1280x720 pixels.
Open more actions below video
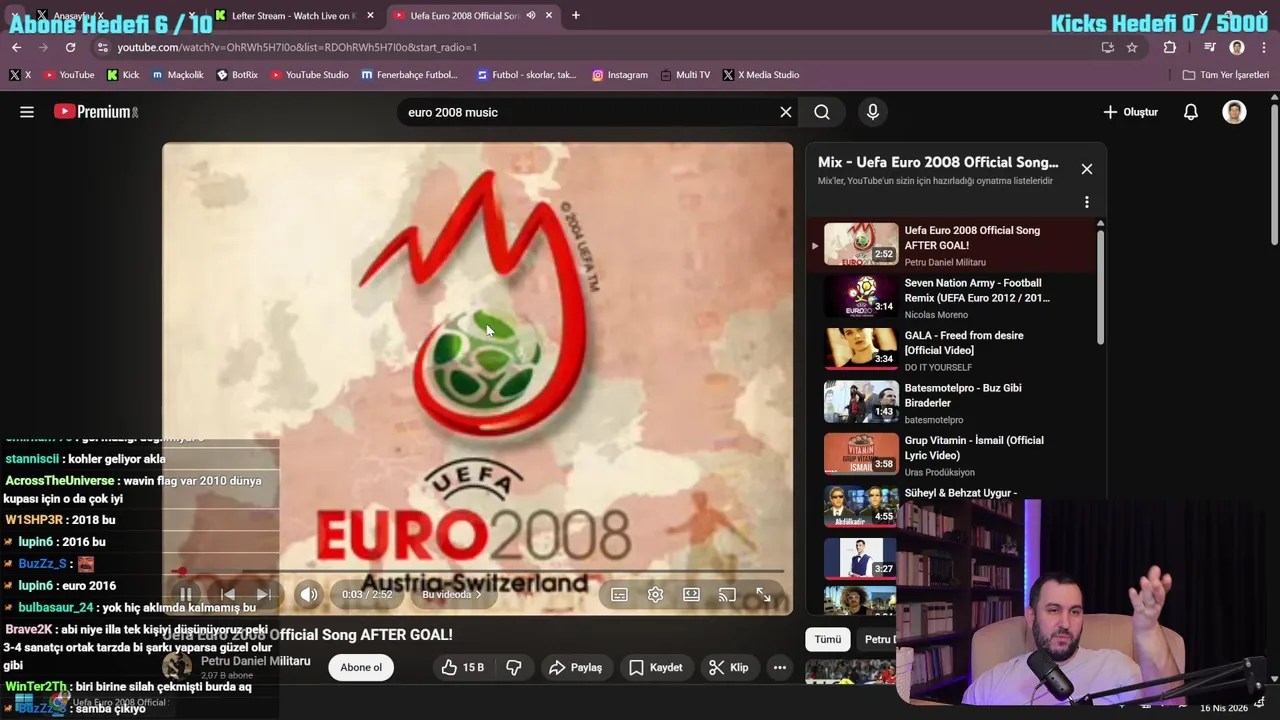[x=780, y=668]
